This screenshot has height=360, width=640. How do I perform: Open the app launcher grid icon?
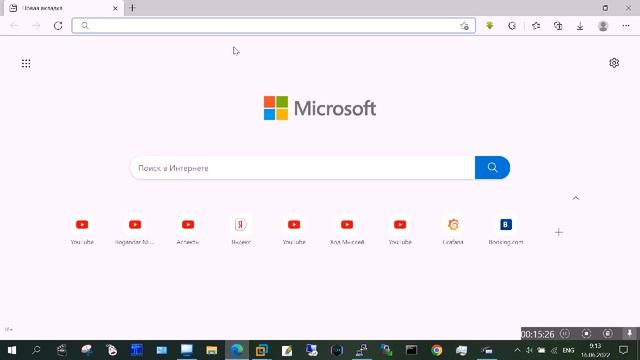[x=26, y=63]
